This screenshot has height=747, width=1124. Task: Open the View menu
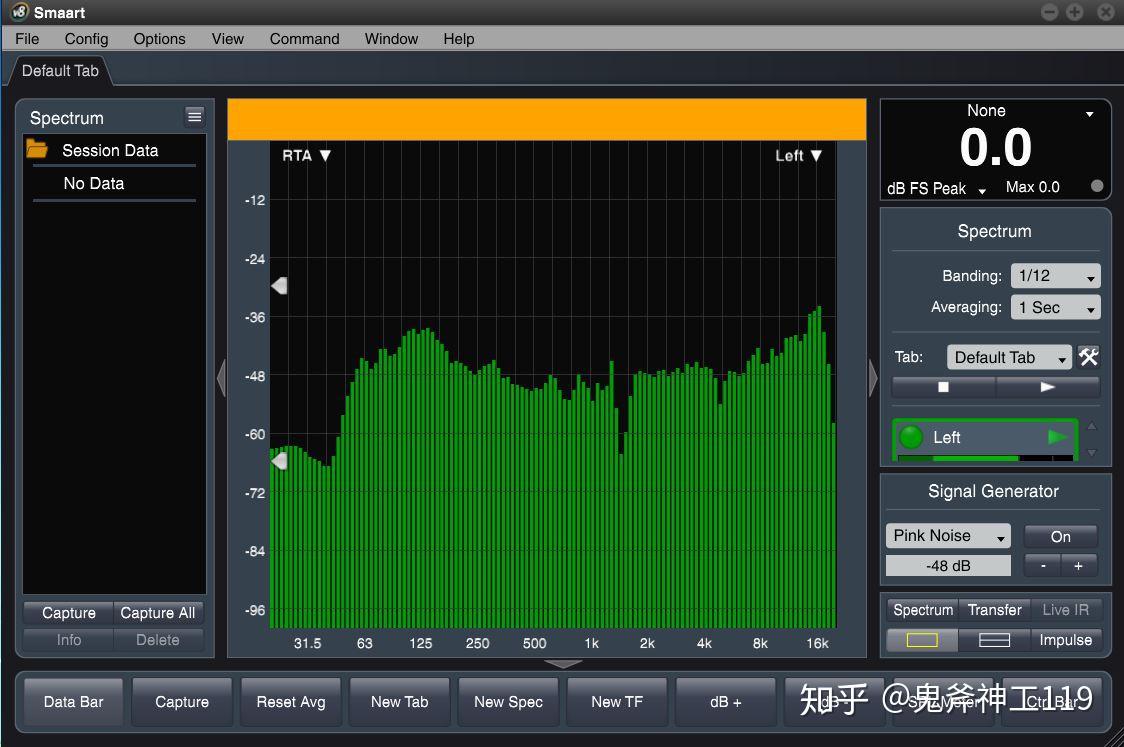click(x=227, y=39)
